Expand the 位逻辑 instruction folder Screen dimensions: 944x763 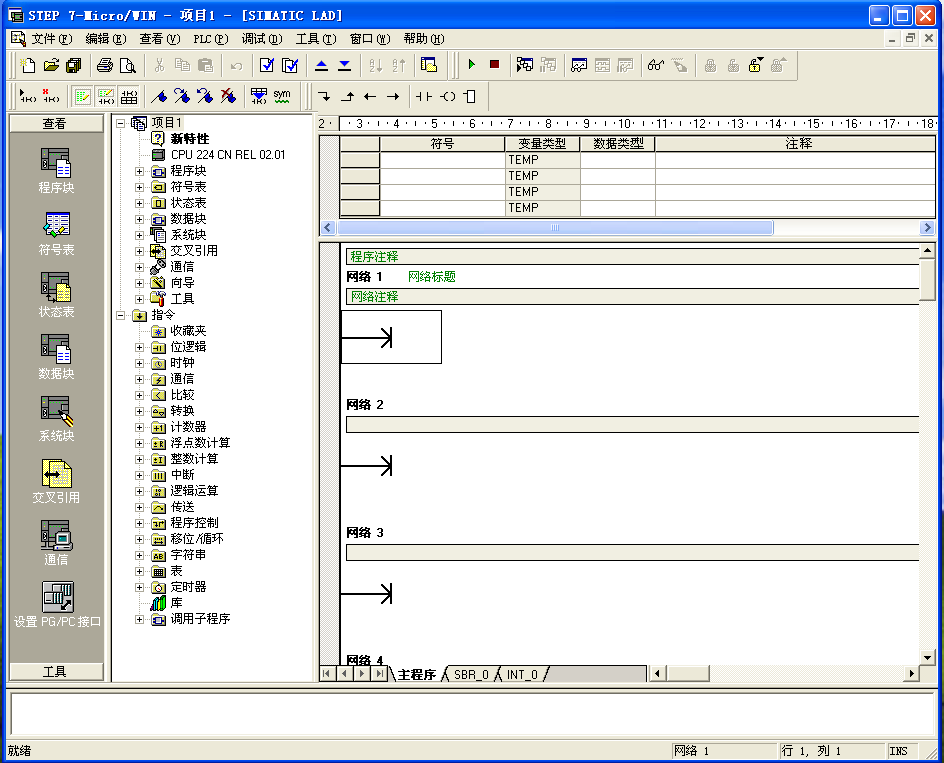(x=139, y=347)
